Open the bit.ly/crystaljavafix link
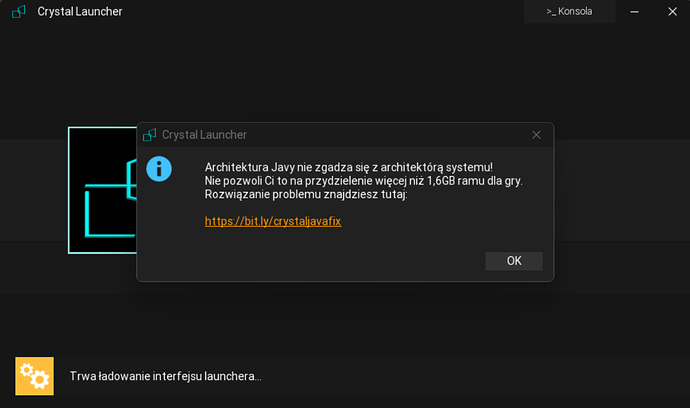Image resolution: width=690 pixels, height=408 pixels. coord(273,221)
